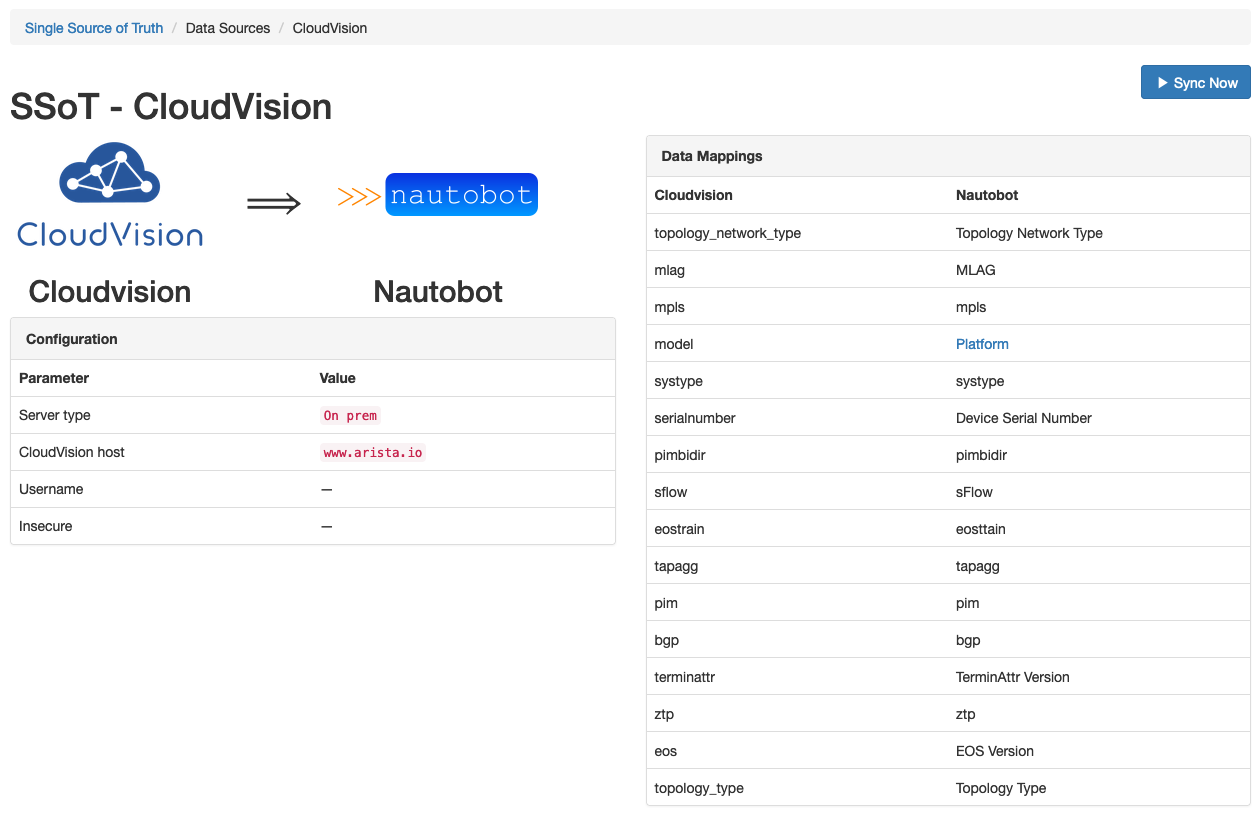Click the play triangle in Sync Now
This screenshot has height=816, width=1259.
tap(1163, 82)
